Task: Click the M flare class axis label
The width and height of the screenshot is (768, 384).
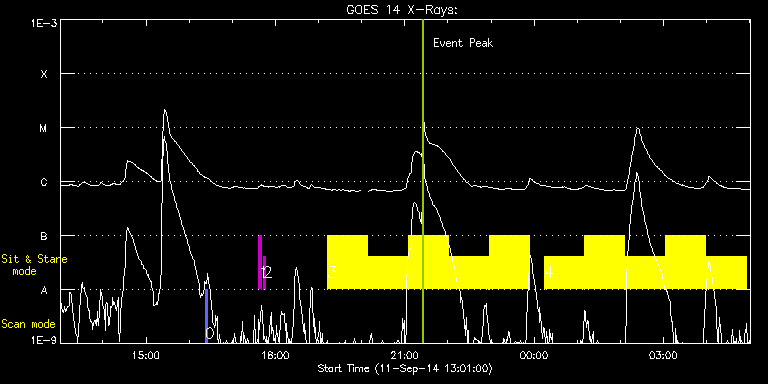Action: click(x=44, y=128)
